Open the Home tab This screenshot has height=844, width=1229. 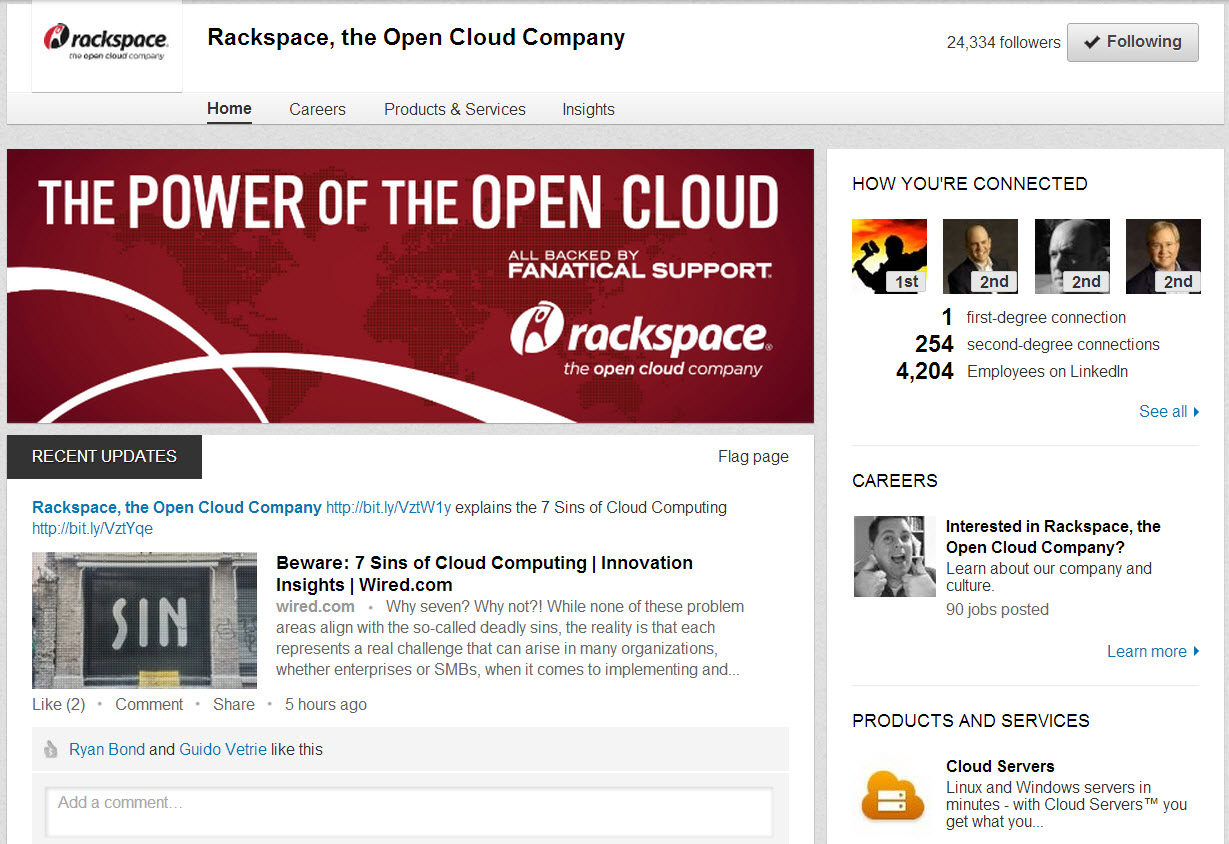click(x=229, y=108)
